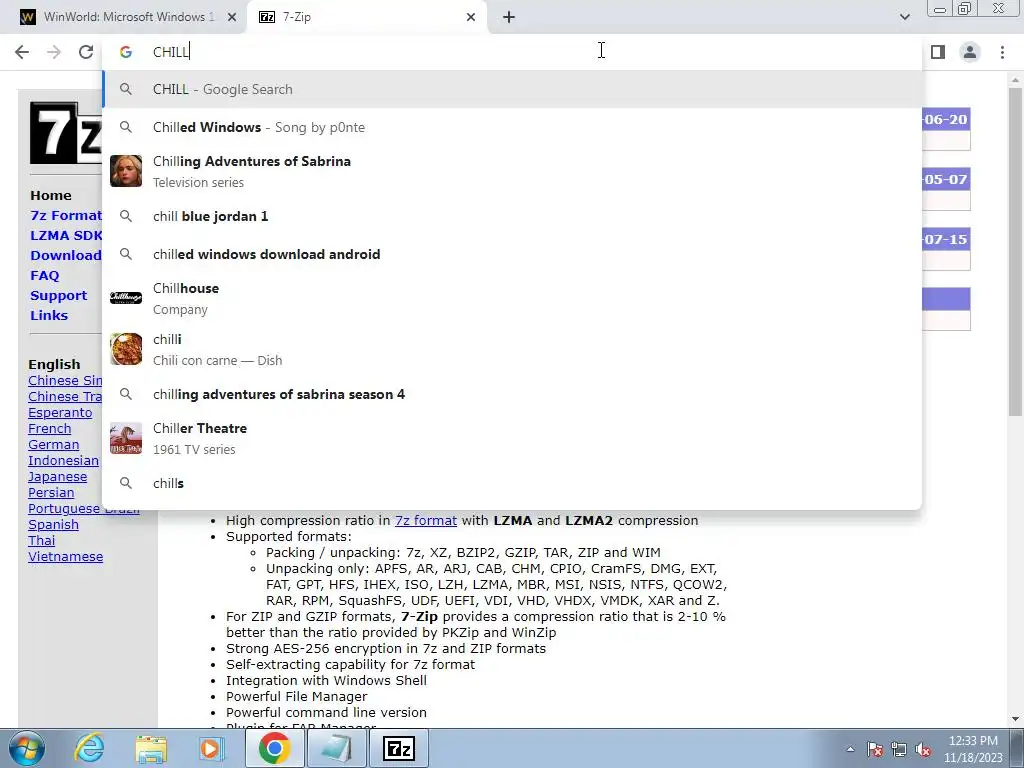This screenshot has height=768, width=1024.
Task: Click the muted volume tray icon
Action: 923,749
